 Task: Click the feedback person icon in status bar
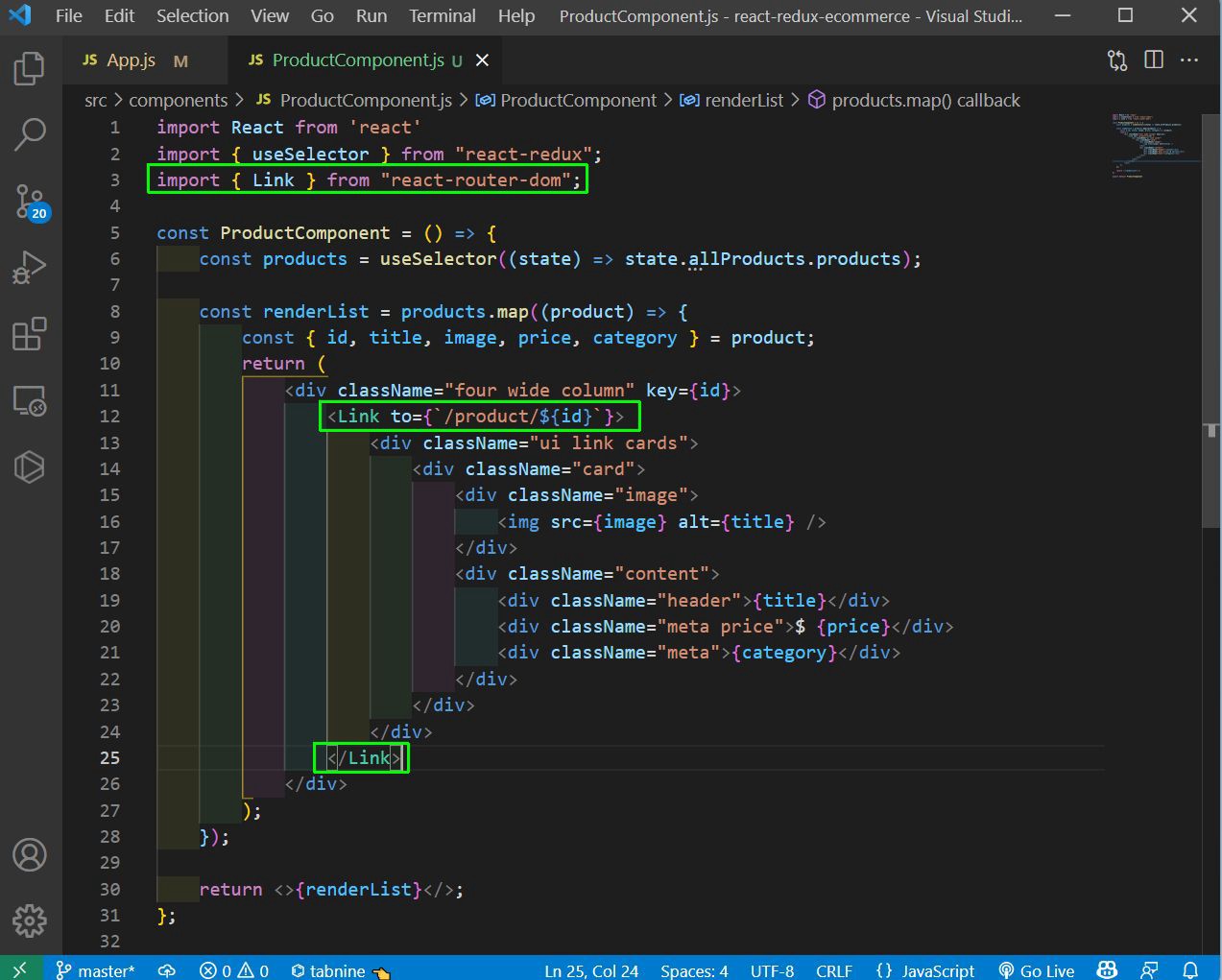click(x=1149, y=970)
